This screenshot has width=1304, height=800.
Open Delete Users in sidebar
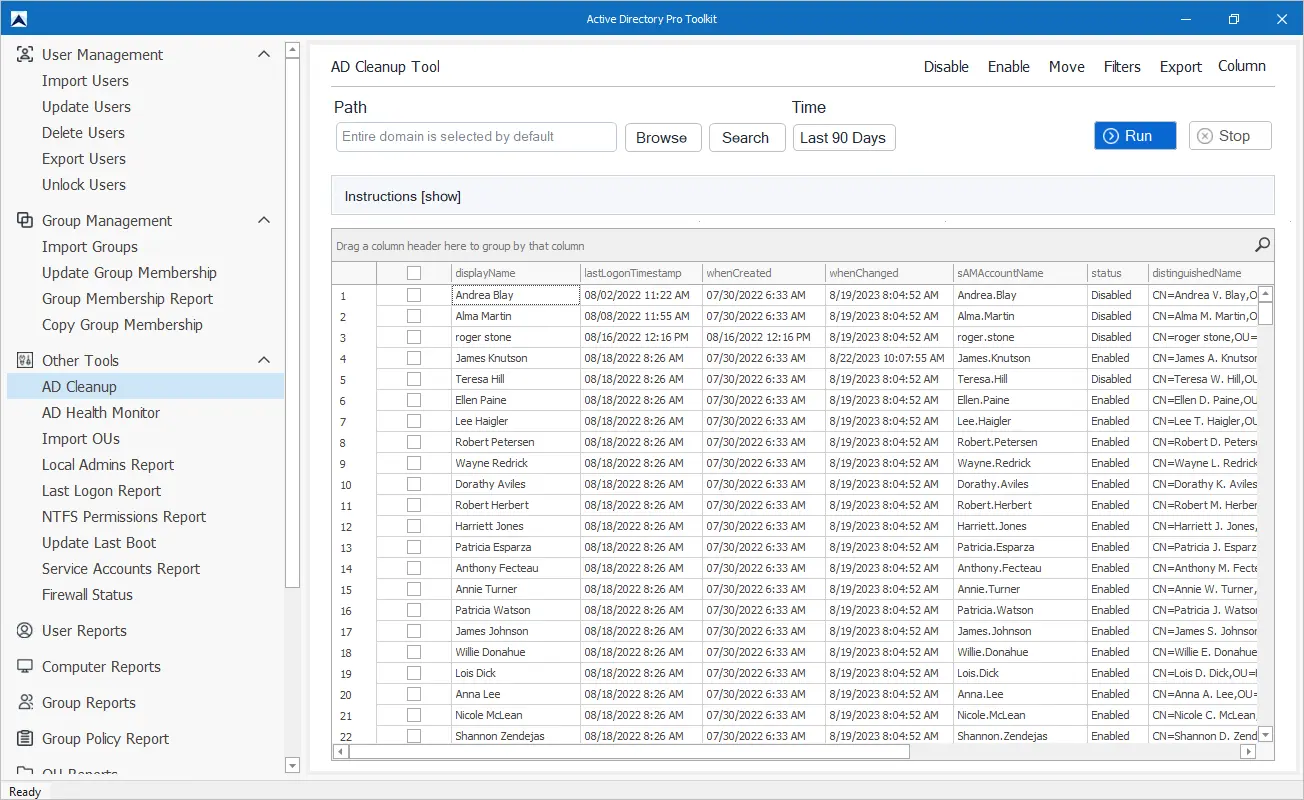[x=83, y=133]
